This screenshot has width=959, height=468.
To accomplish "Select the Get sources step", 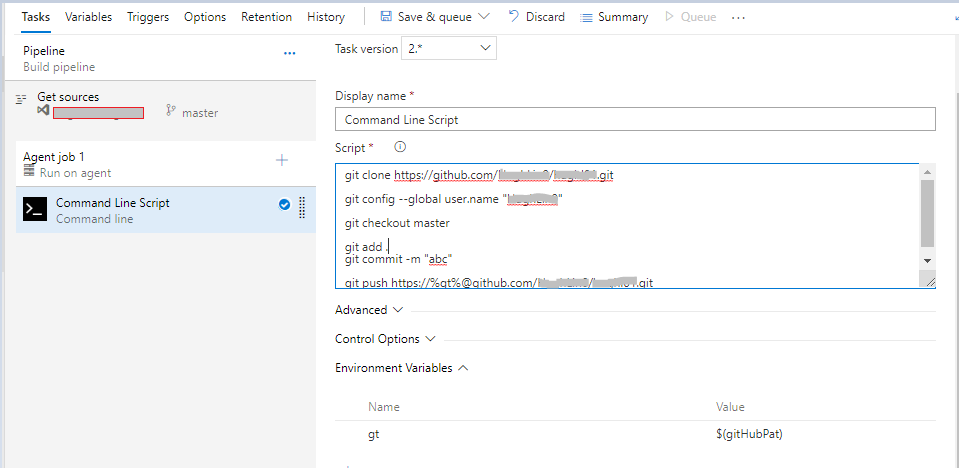I will (x=68, y=97).
